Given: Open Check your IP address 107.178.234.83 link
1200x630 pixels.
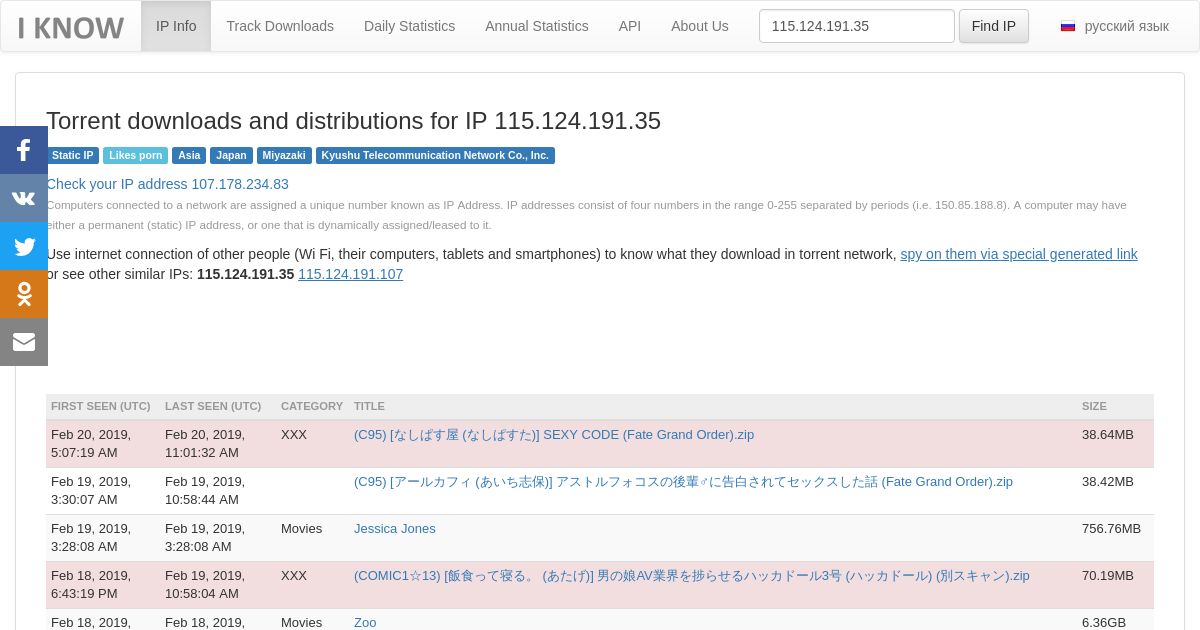Looking at the screenshot, I should pos(168,184).
